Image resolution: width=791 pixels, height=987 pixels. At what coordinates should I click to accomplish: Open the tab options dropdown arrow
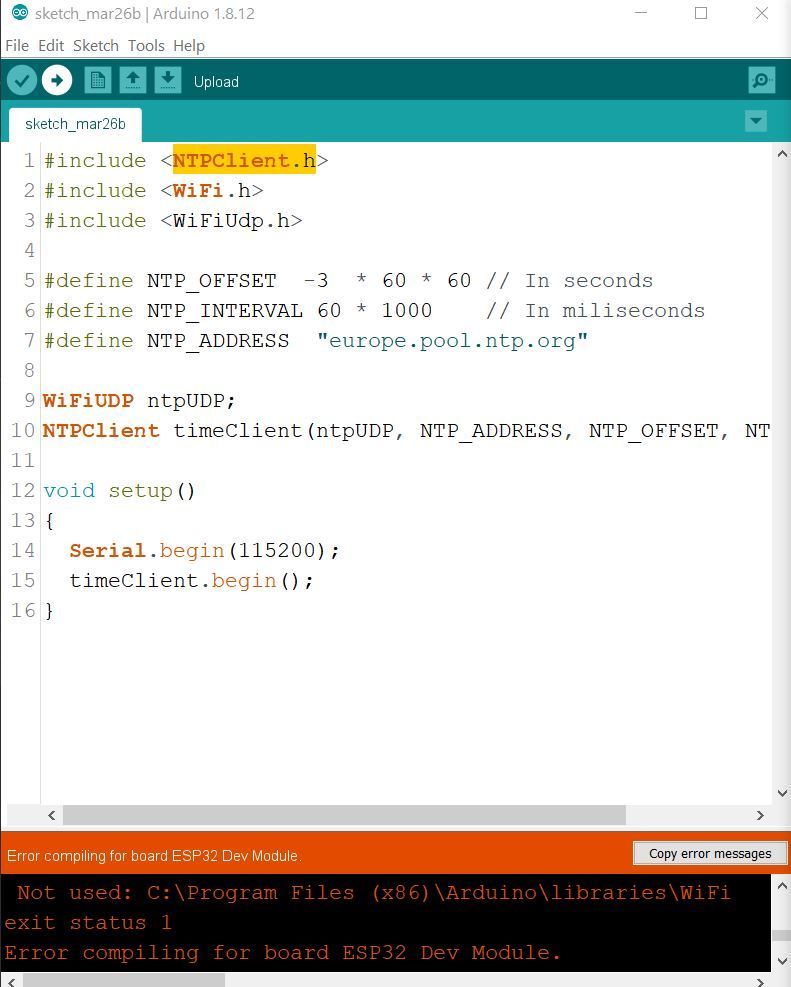coord(756,121)
